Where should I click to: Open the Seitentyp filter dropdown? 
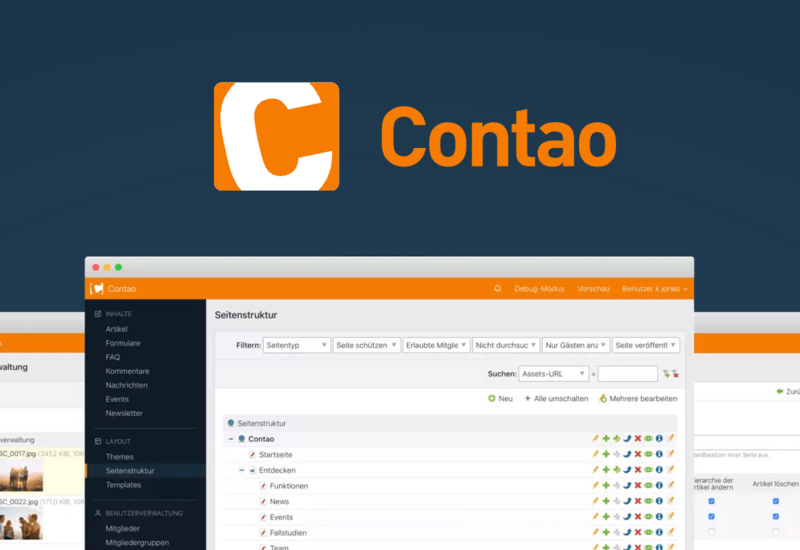296,345
